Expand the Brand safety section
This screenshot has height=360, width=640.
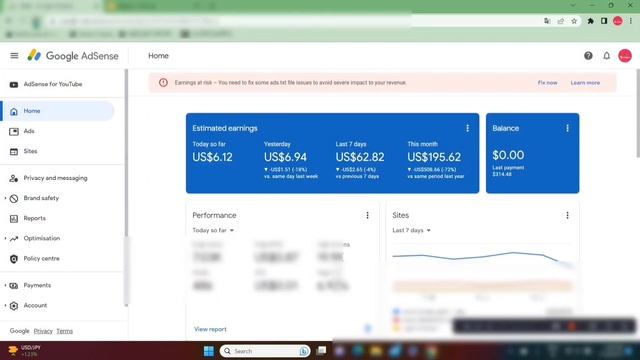point(5,198)
